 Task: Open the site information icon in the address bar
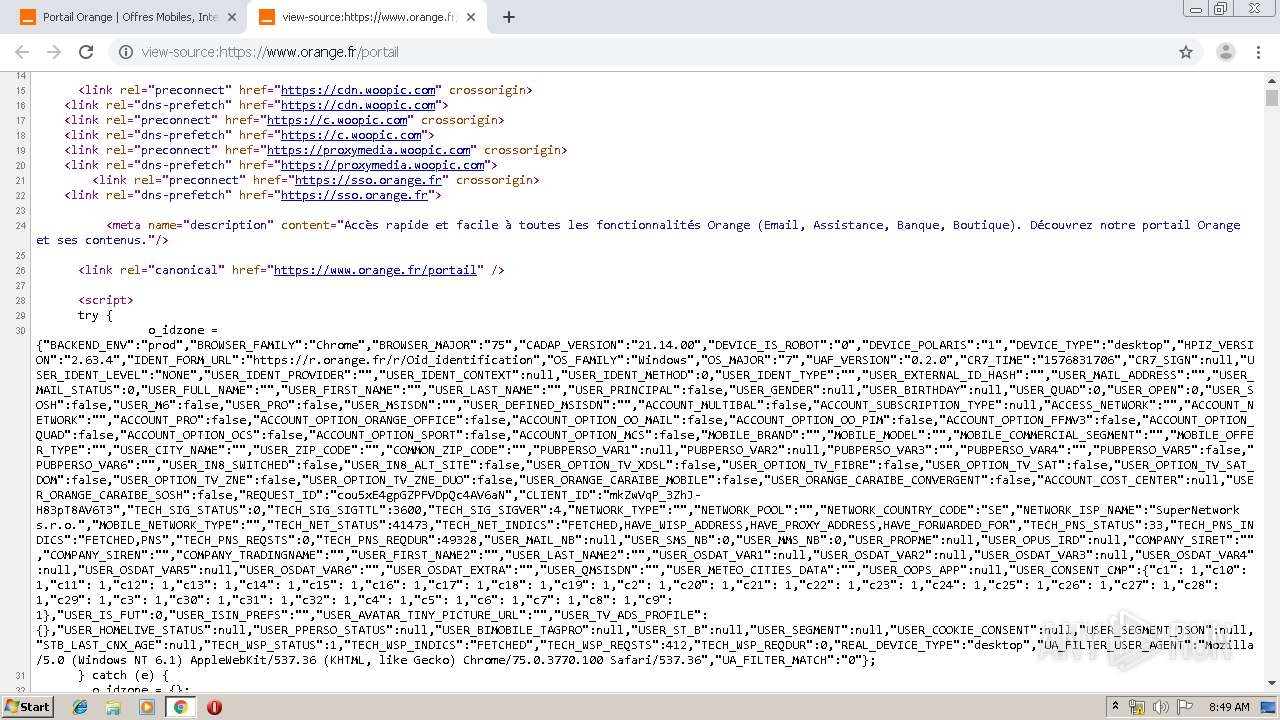(126, 52)
